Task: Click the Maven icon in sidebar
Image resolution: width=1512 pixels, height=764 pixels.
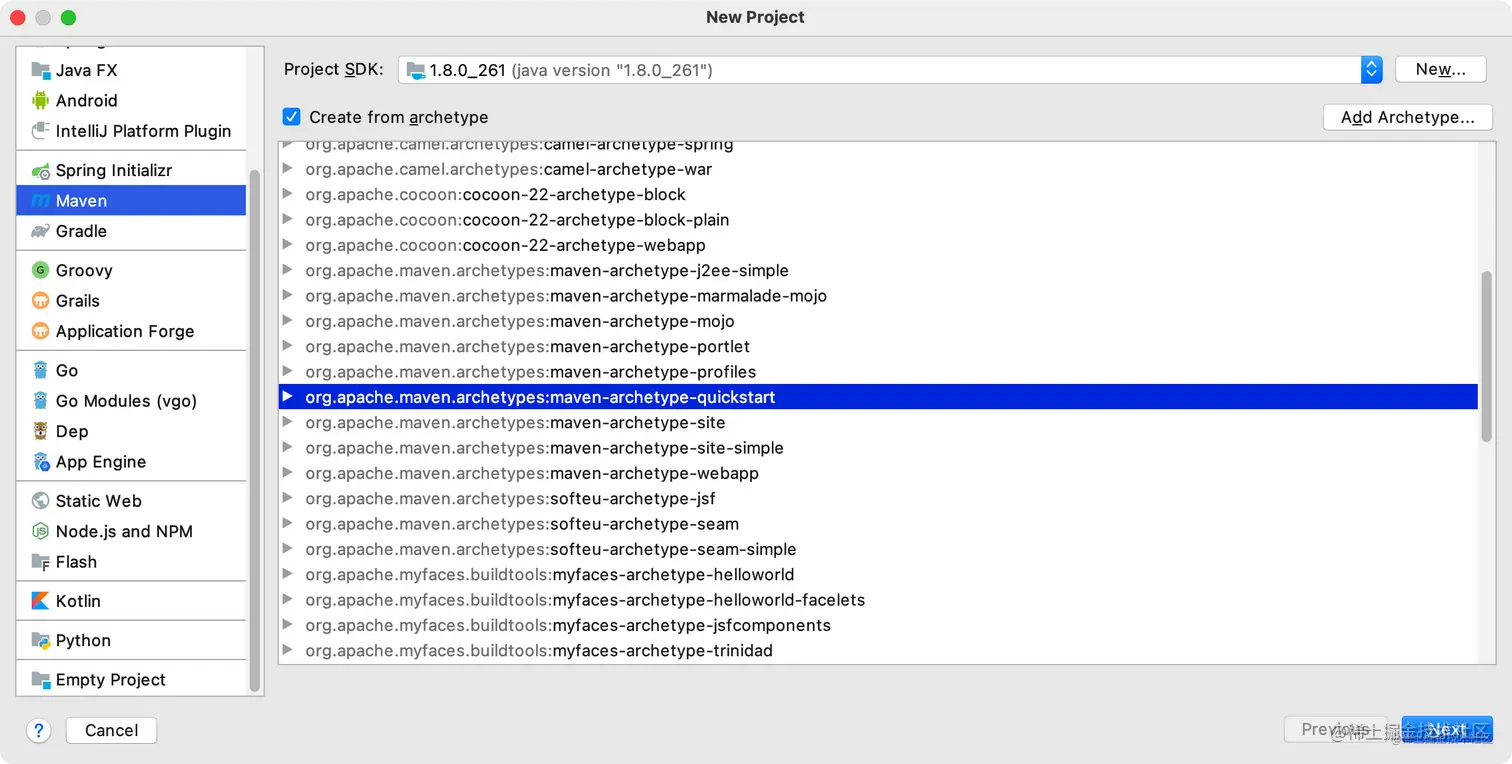Action: 40,201
